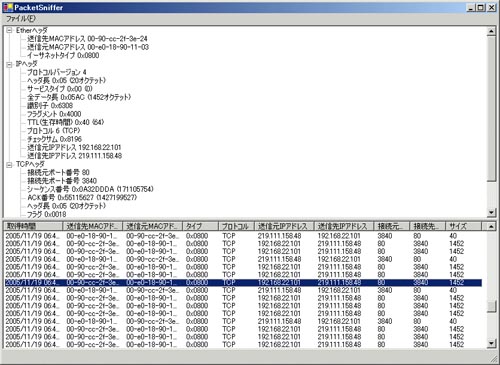Sort by 接続先 column header

[428, 226]
